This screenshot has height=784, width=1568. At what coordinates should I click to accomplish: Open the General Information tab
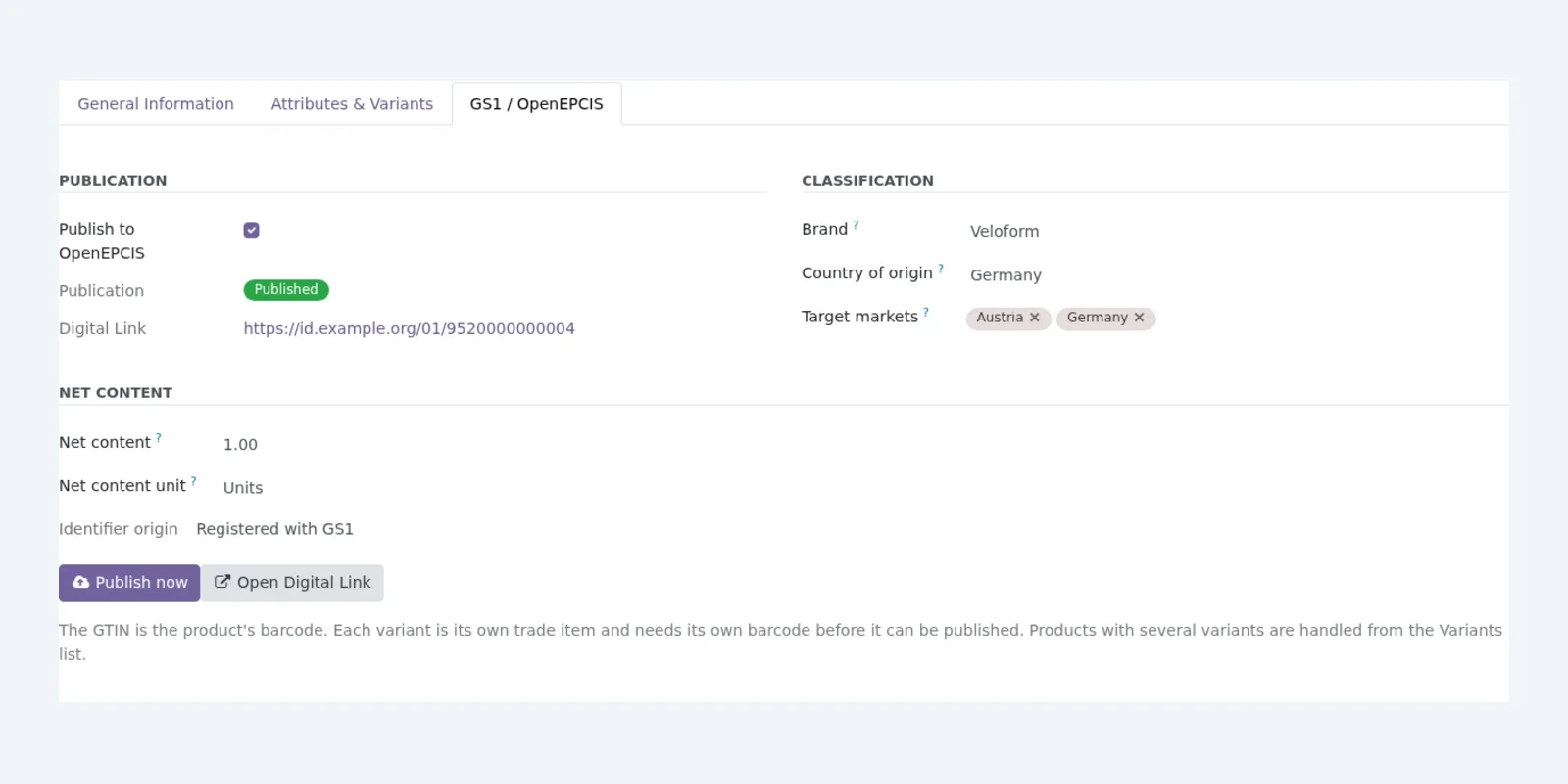(156, 104)
